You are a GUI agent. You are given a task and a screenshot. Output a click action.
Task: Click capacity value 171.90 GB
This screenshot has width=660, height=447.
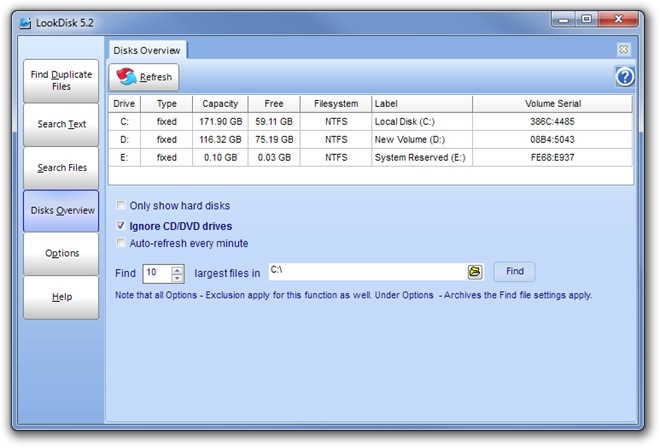pos(221,122)
